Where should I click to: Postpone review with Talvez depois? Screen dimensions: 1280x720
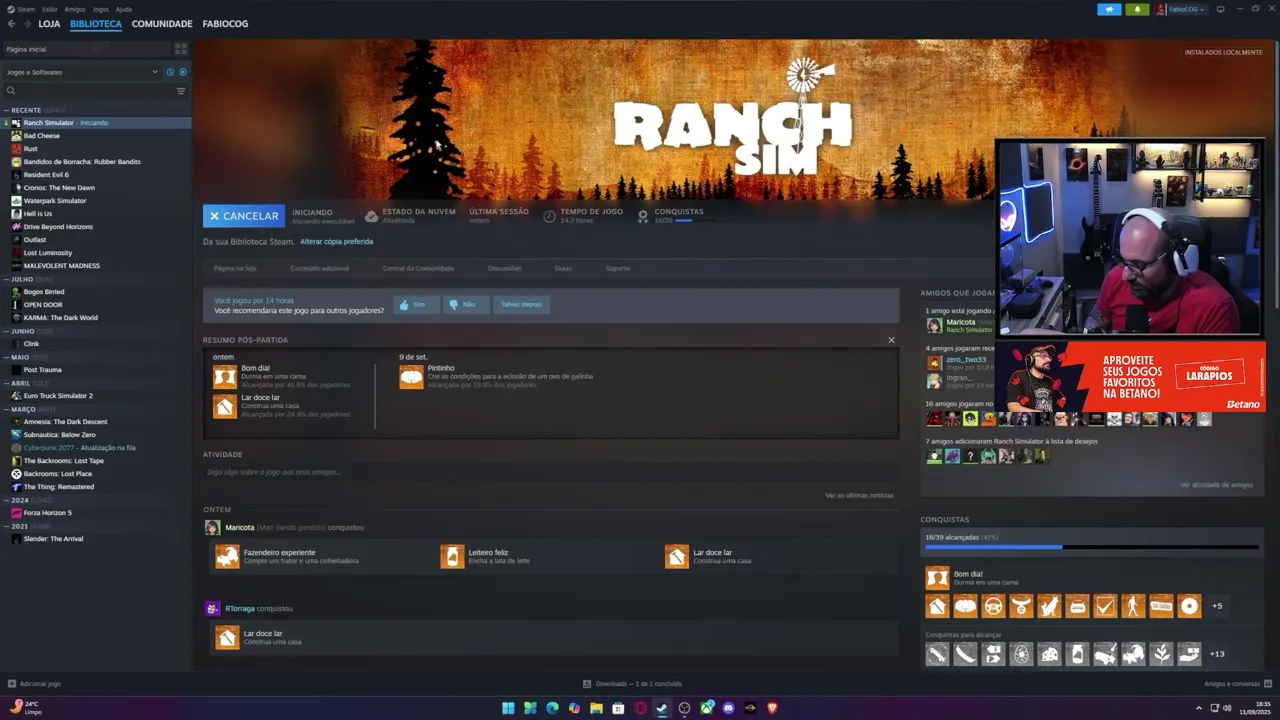pyautogui.click(x=521, y=304)
